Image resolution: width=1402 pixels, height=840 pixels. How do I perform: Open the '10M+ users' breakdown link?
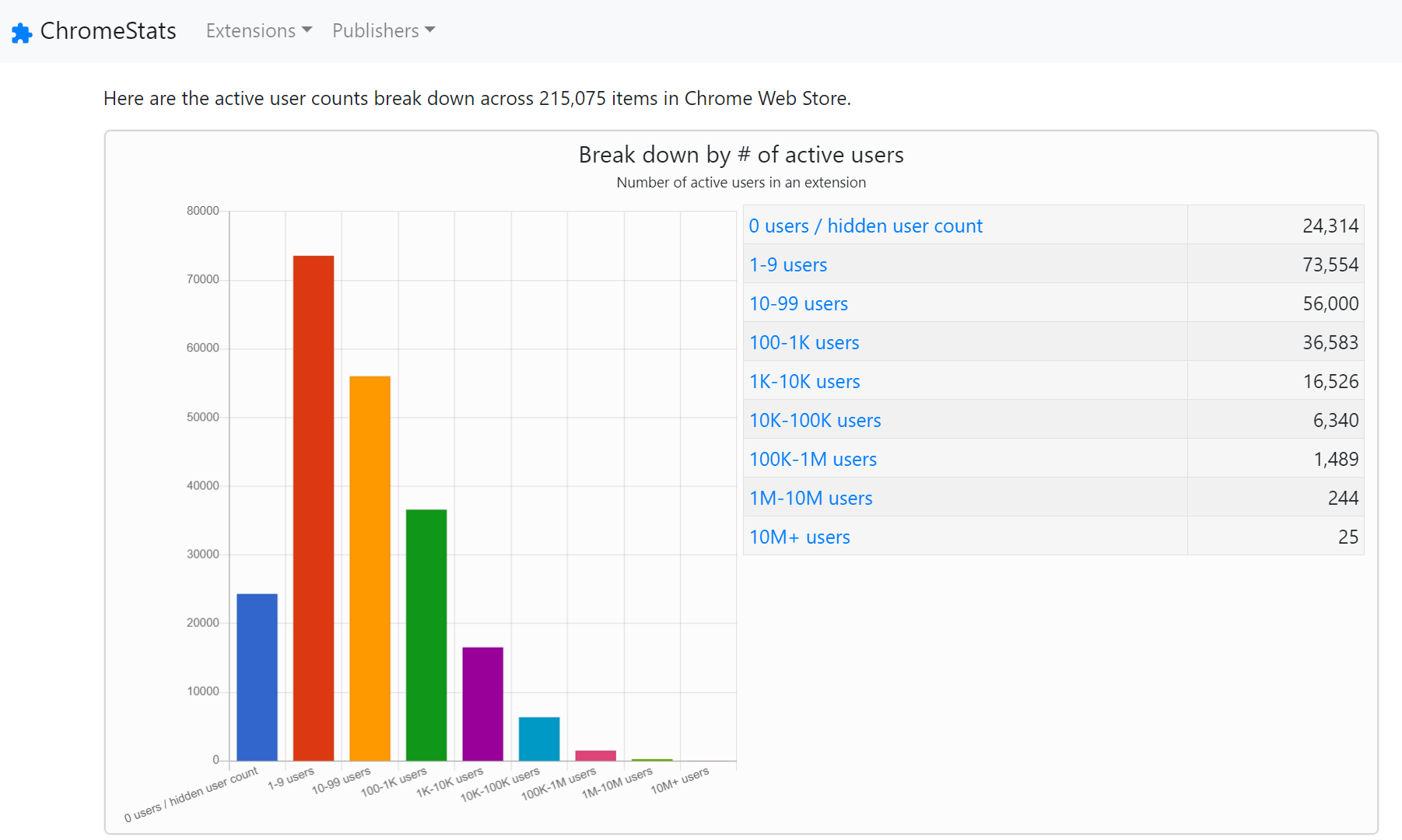click(799, 537)
